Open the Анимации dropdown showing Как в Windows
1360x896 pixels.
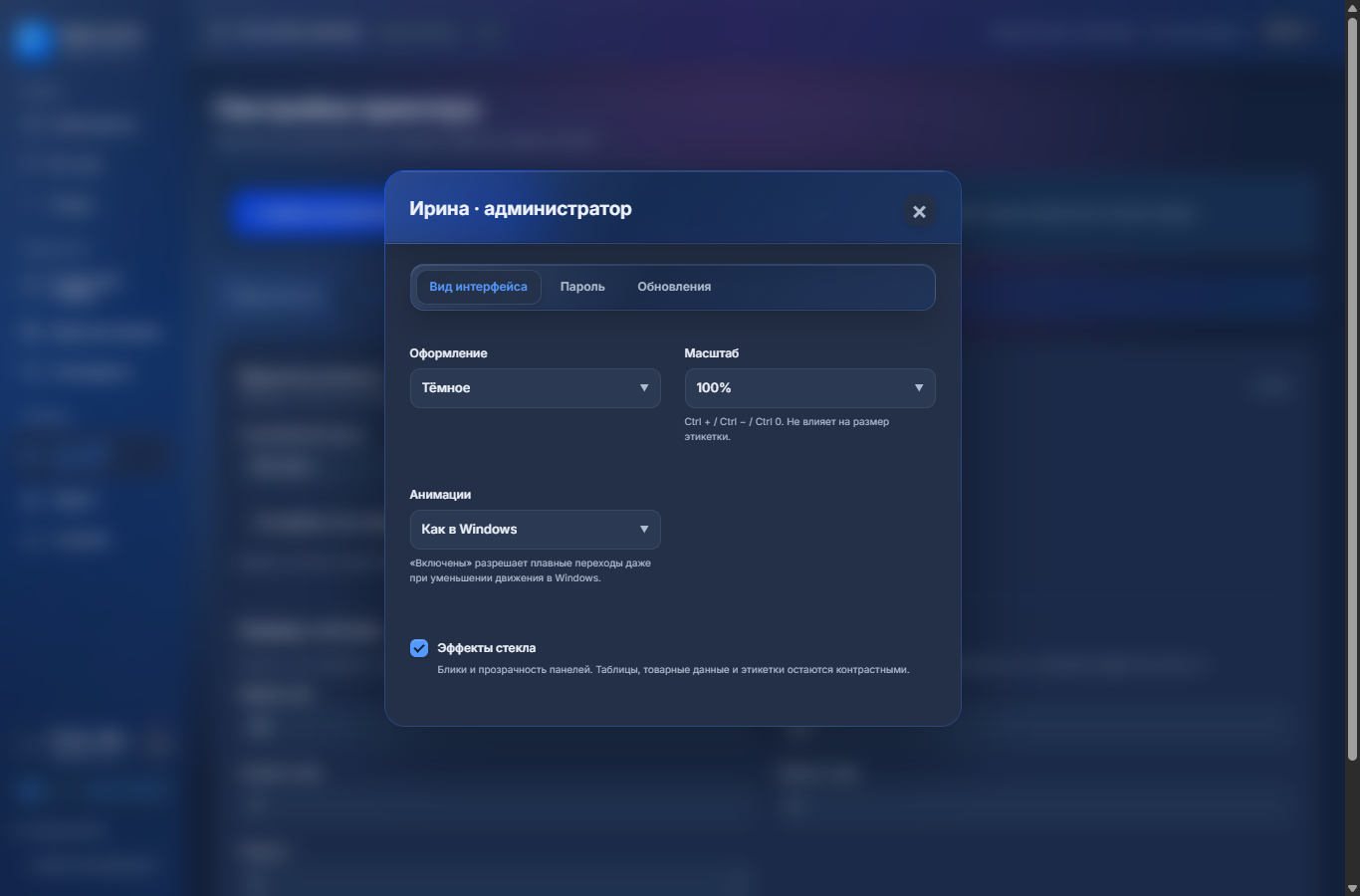pyautogui.click(x=535, y=530)
